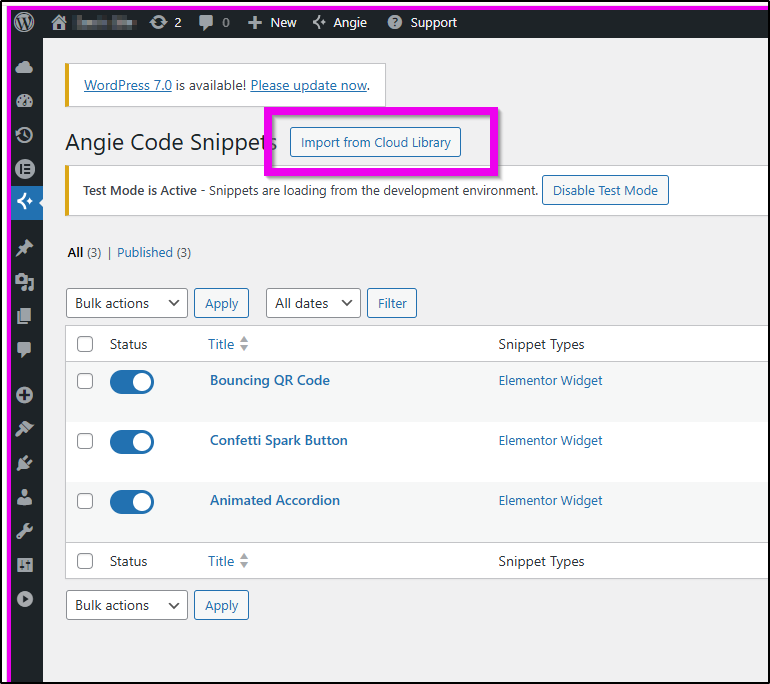Click the Filter button
770x684 pixels.
pos(392,303)
